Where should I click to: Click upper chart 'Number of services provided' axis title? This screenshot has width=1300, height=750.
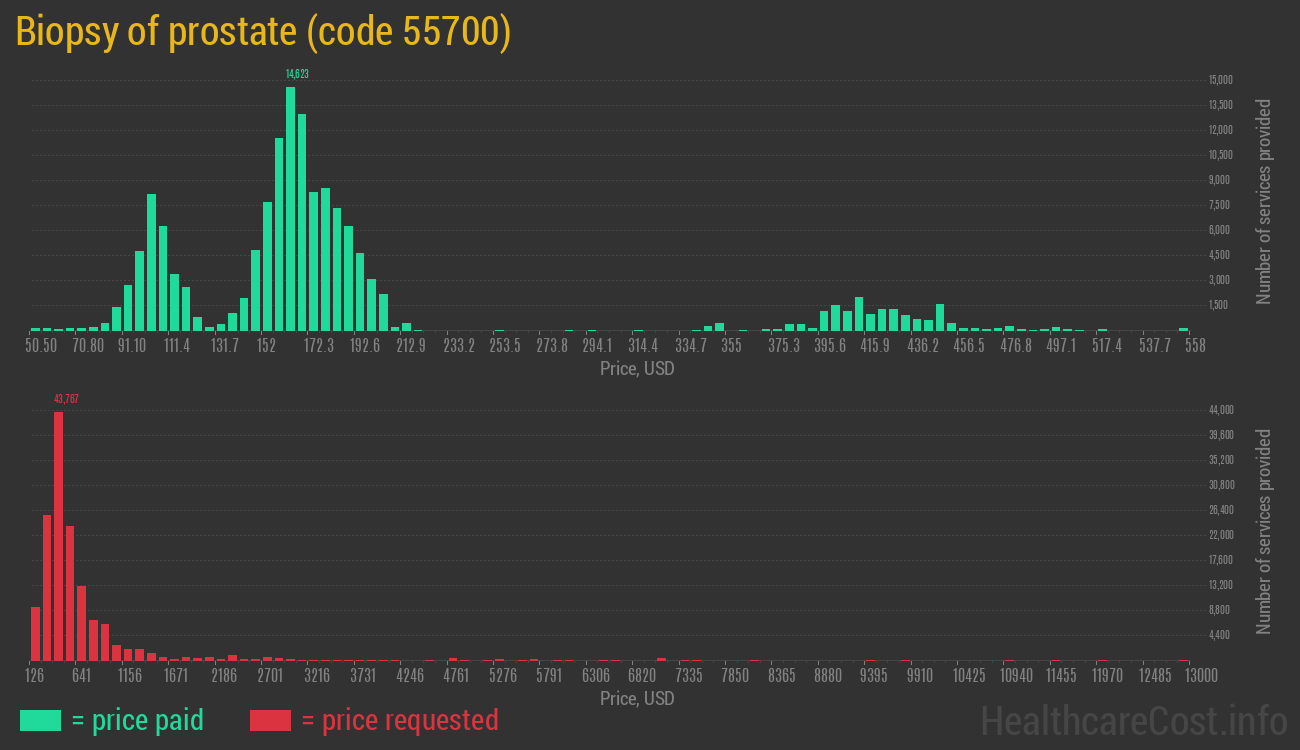(x=1264, y=202)
